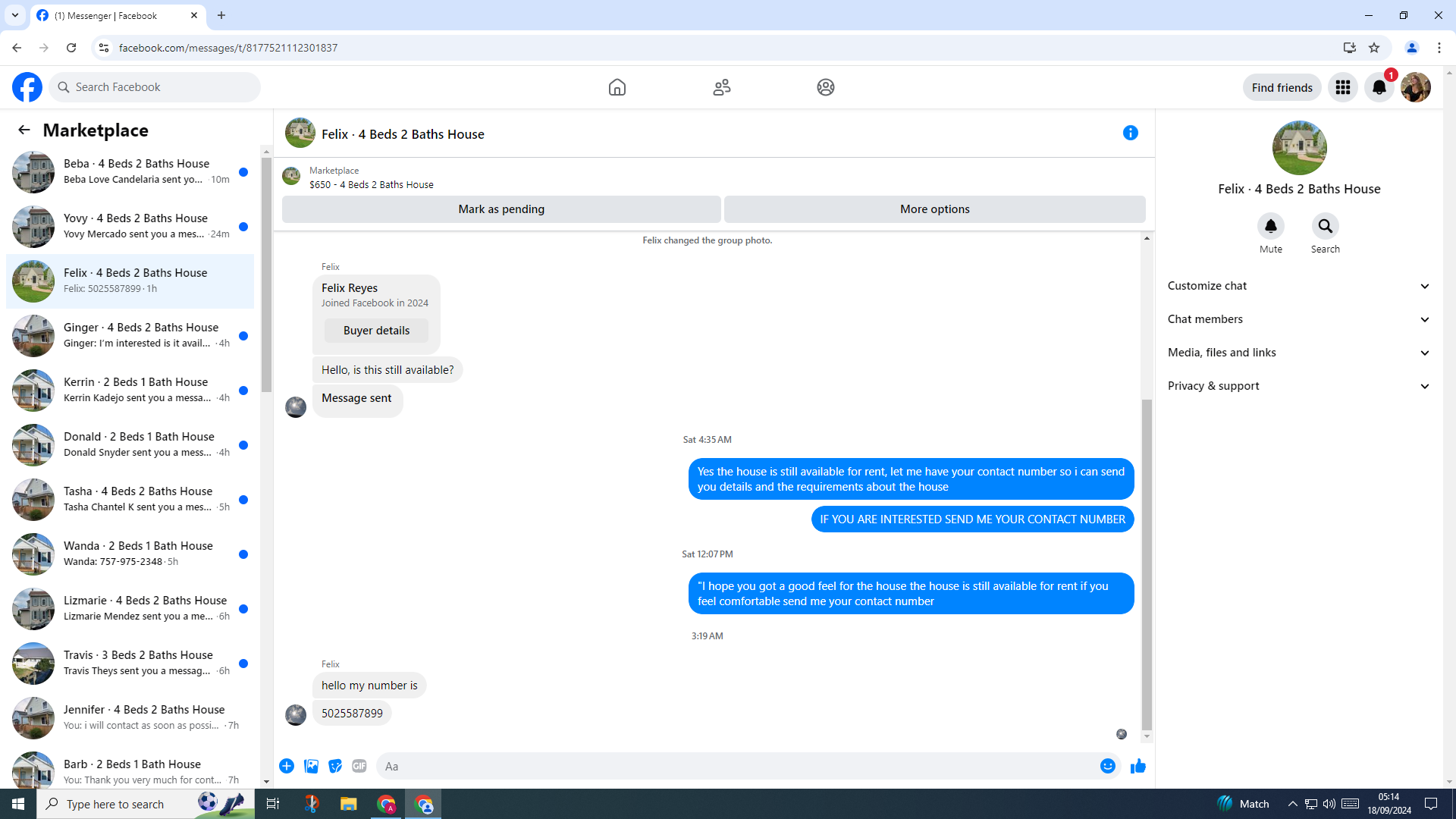This screenshot has width=1456, height=819.
Task: Click the thumbs-up like send icon
Action: 1137,766
